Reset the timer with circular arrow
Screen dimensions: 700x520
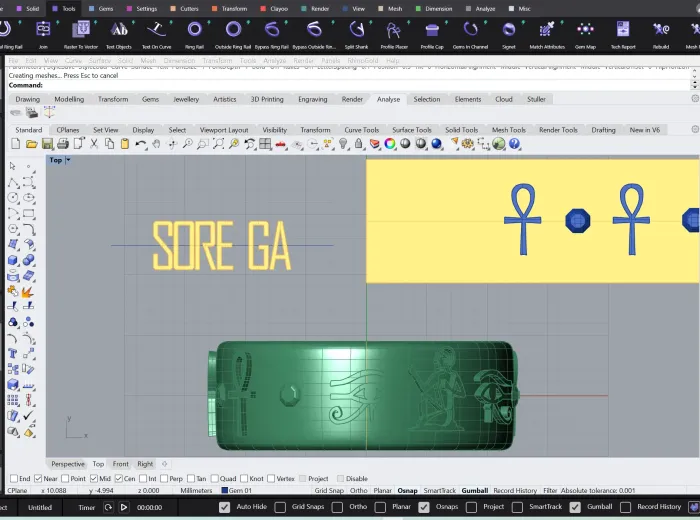(108, 507)
